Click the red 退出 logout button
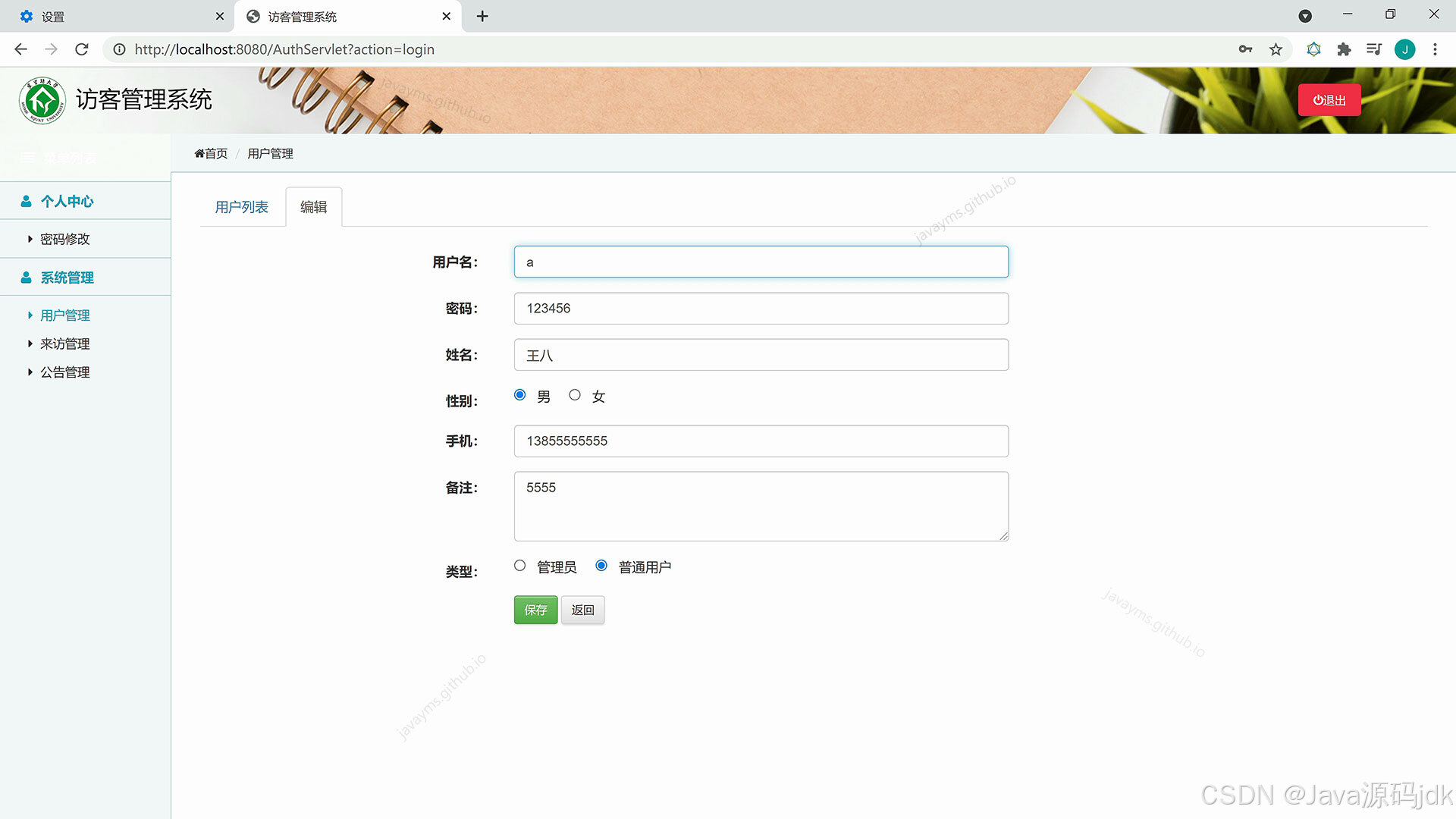Image resolution: width=1456 pixels, height=819 pixels. coord(1329,100)
